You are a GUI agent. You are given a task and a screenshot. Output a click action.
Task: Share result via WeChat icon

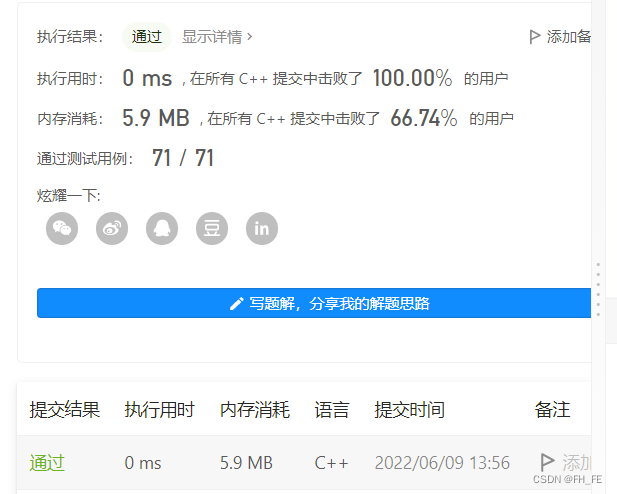62,228
